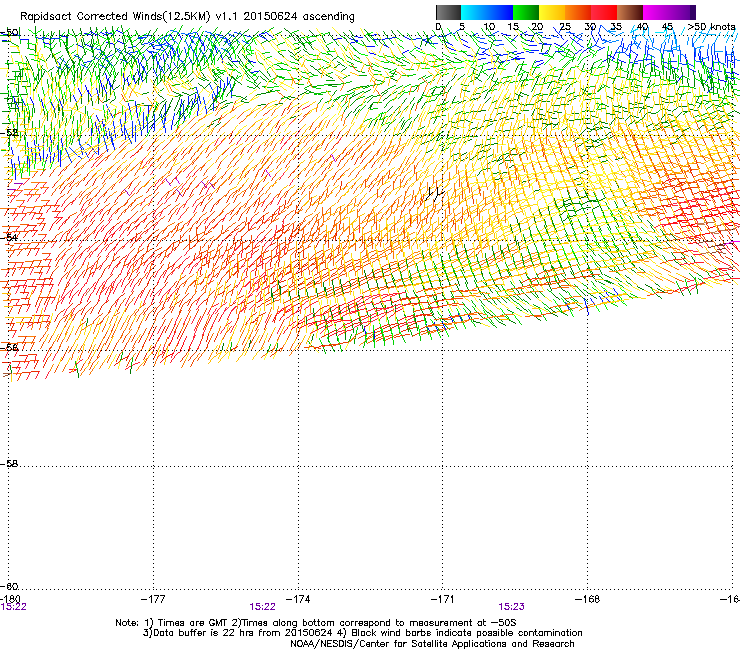Screen dimensions: 740x650
Task: Click the -180 longitude axis label
Action: [10, 599]
